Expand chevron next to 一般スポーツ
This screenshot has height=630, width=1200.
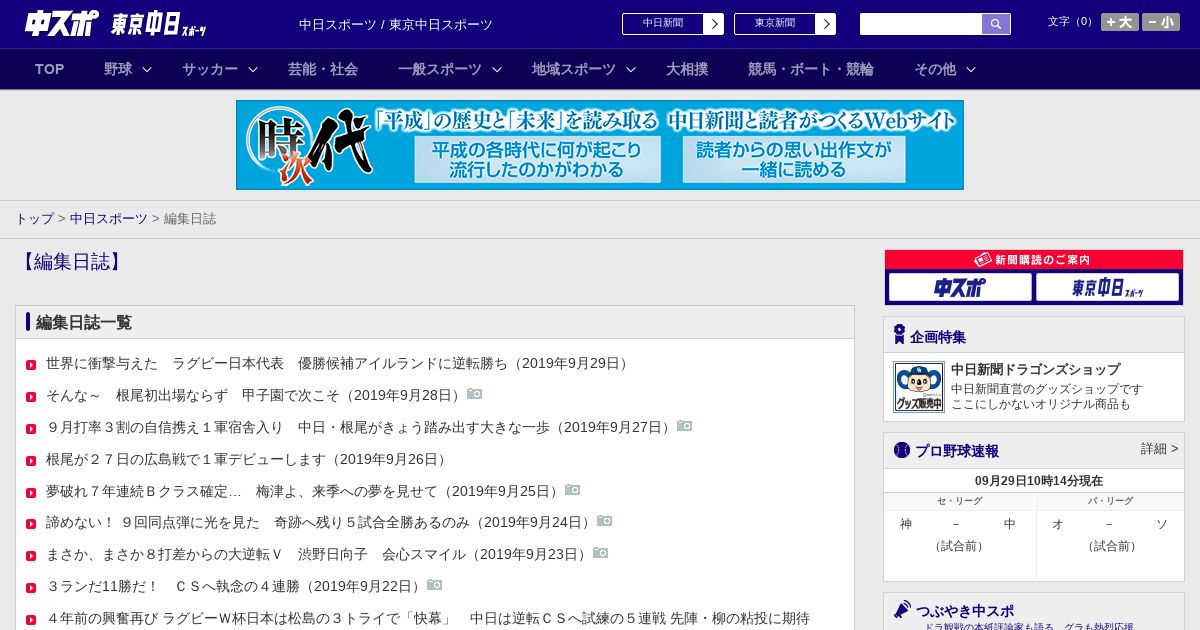(x=497, y=69)
